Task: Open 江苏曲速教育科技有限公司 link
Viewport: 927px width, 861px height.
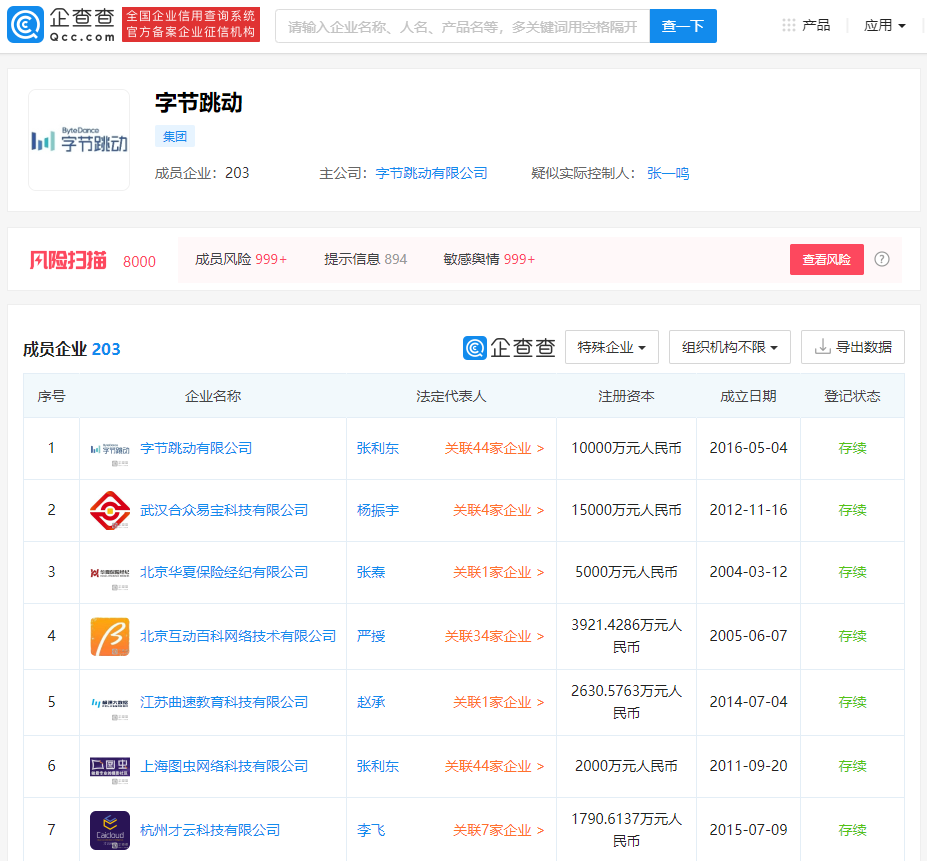Action: point(223,703)
